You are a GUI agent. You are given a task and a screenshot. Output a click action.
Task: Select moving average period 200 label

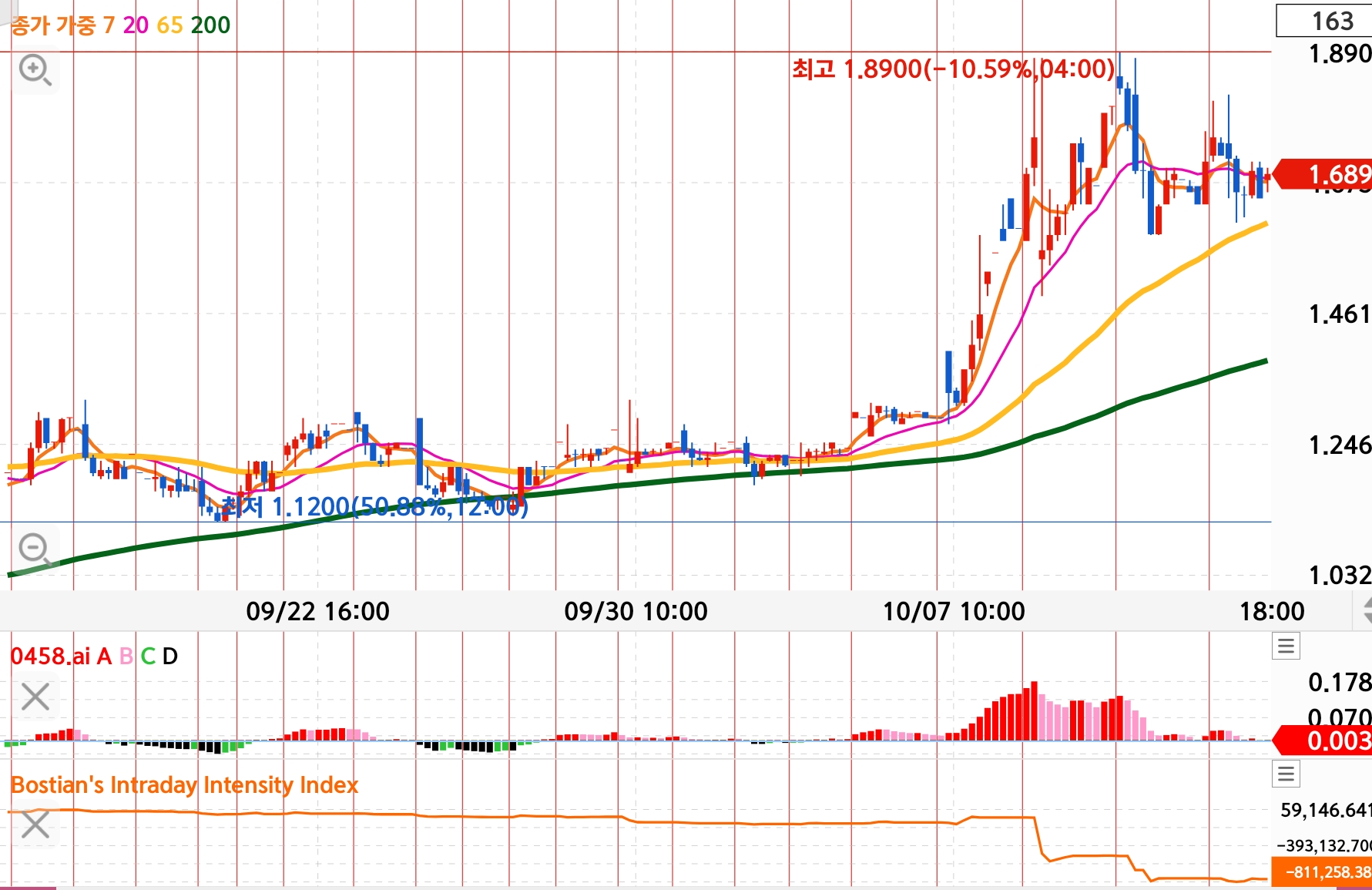click(210, 25)
